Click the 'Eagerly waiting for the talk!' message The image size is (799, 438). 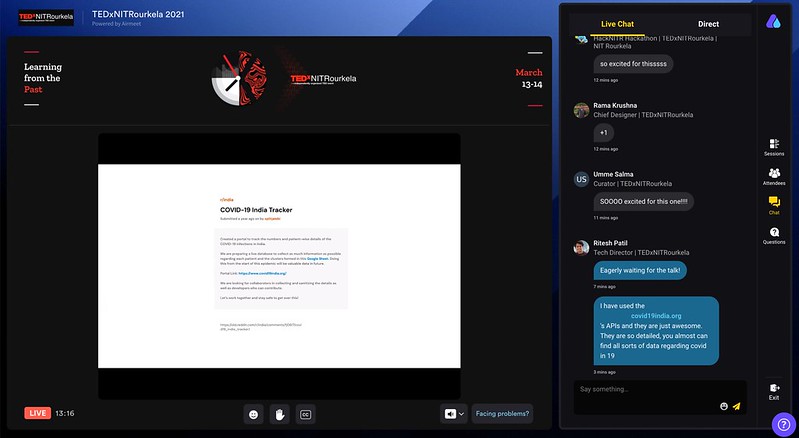tap(640, 270)
